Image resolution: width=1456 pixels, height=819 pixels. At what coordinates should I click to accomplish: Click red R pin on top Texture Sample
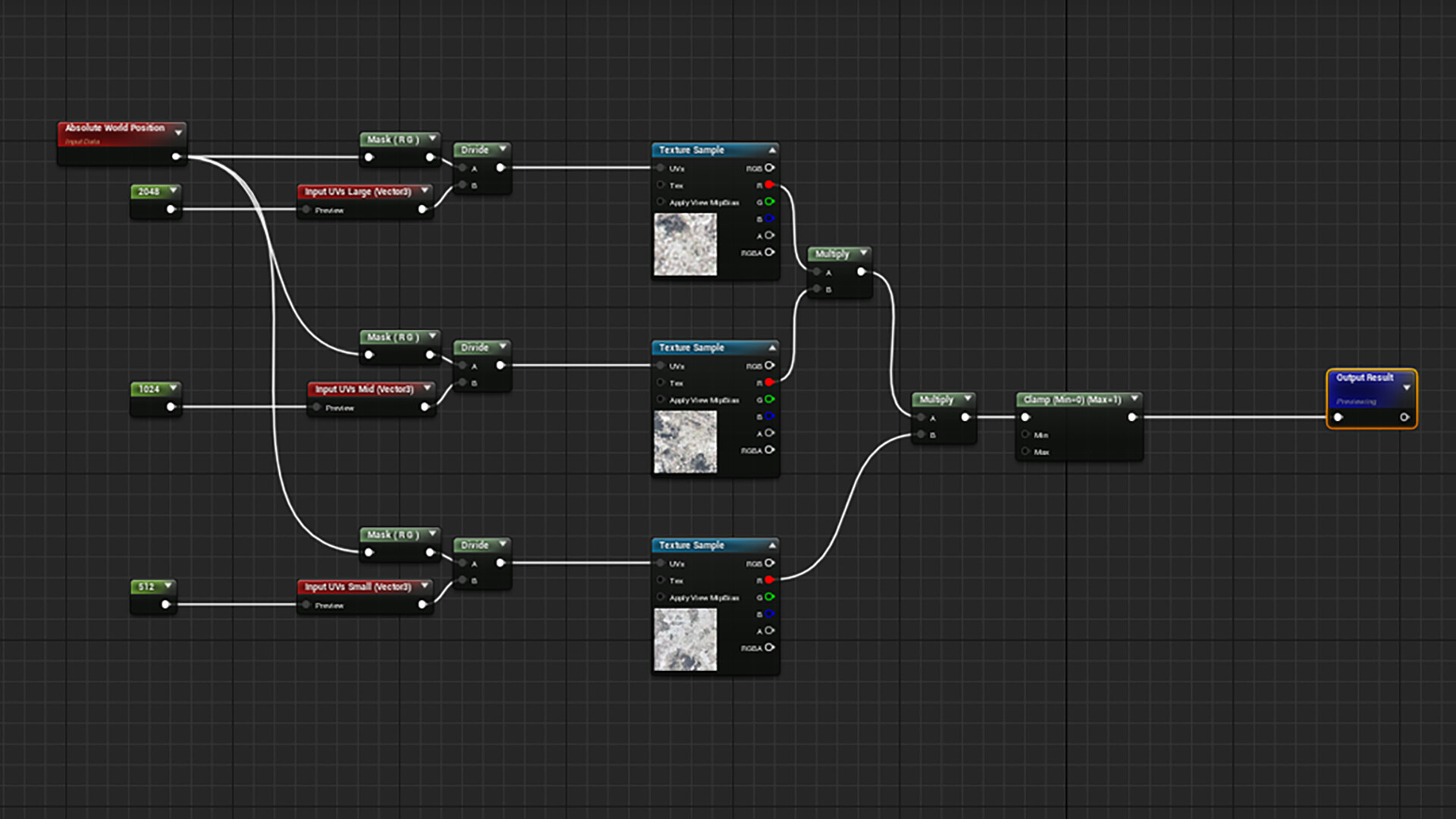click(769, 185)
